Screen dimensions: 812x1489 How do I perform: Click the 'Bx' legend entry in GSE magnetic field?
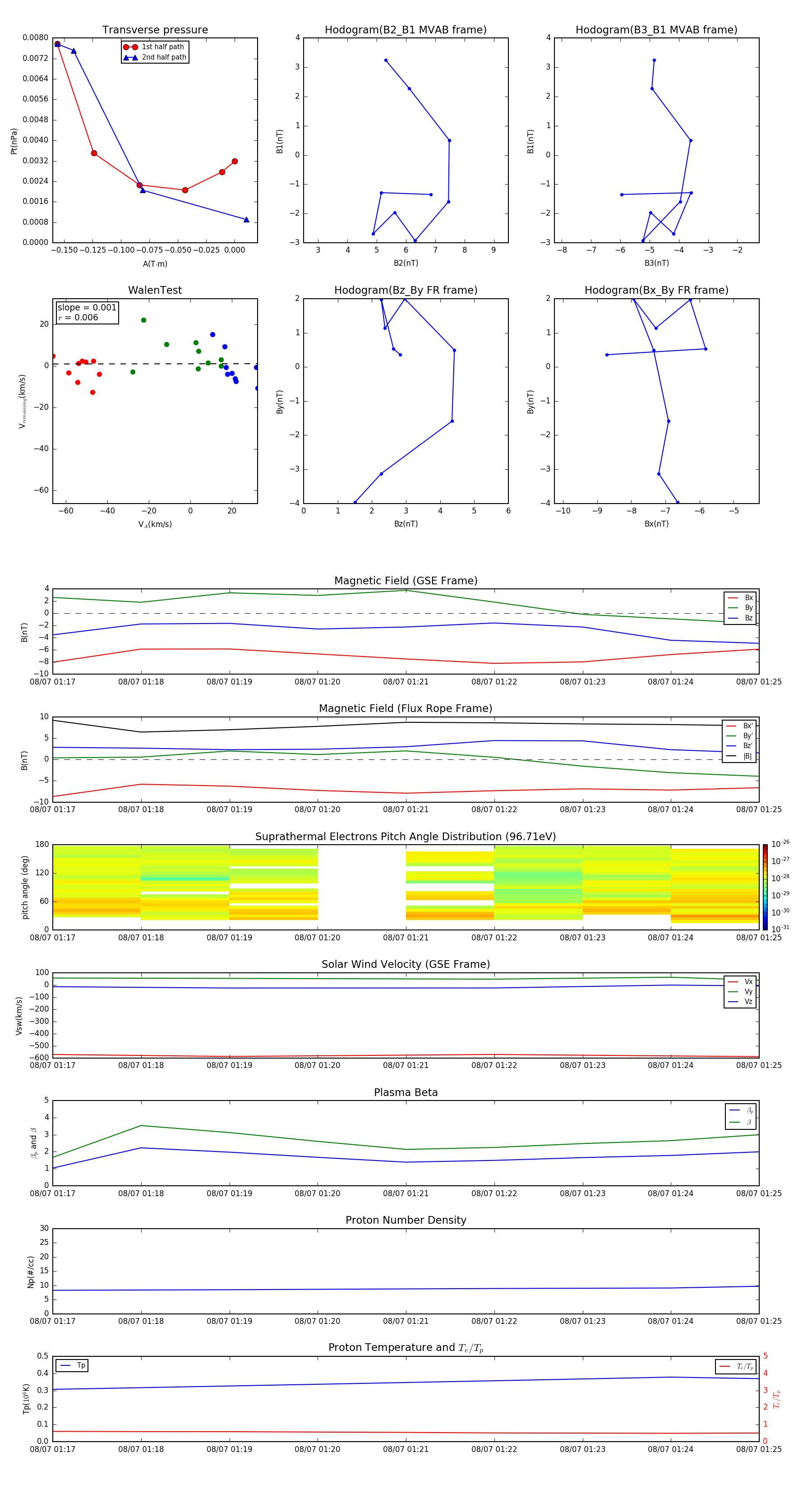pyautogui.click(x=740, y=598)
